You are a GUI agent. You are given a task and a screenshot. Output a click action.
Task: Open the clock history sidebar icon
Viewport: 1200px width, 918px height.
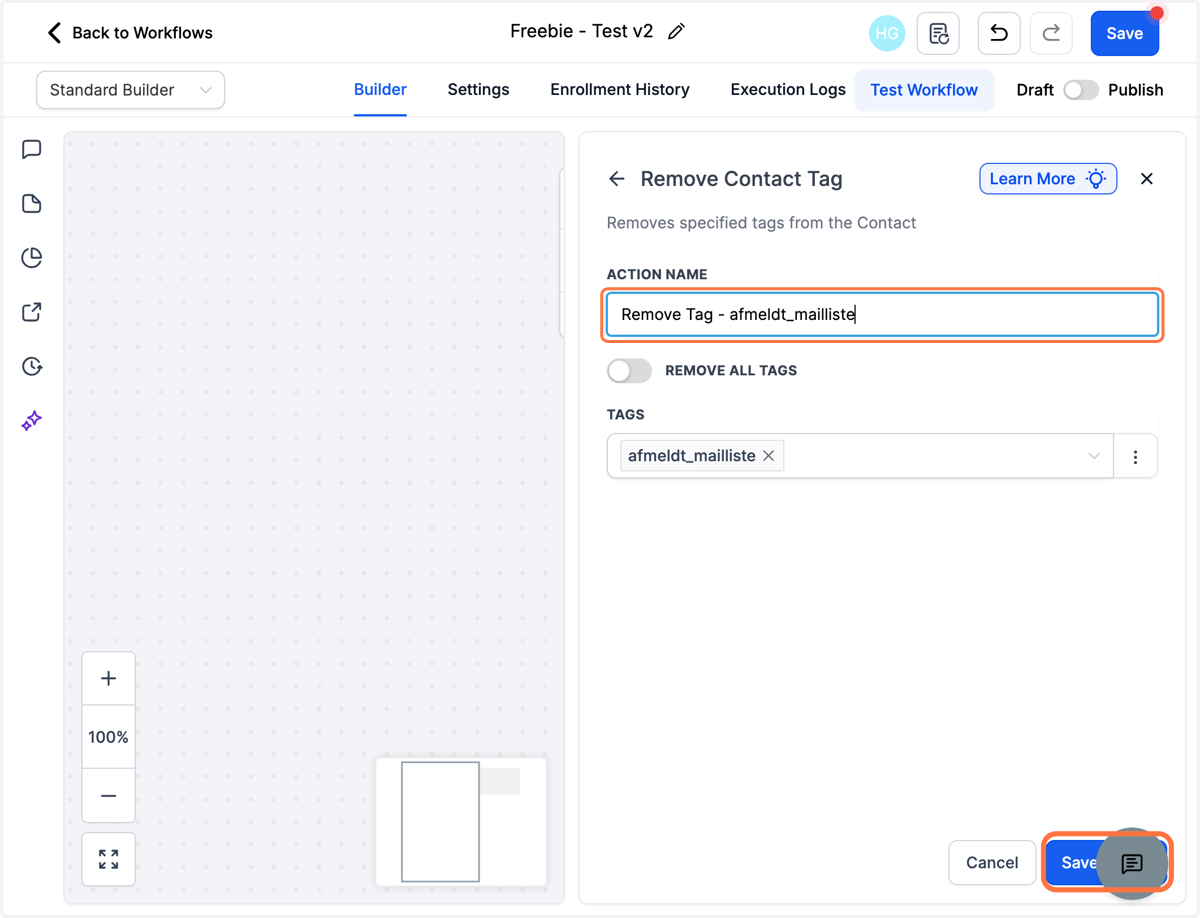point(32,366)
